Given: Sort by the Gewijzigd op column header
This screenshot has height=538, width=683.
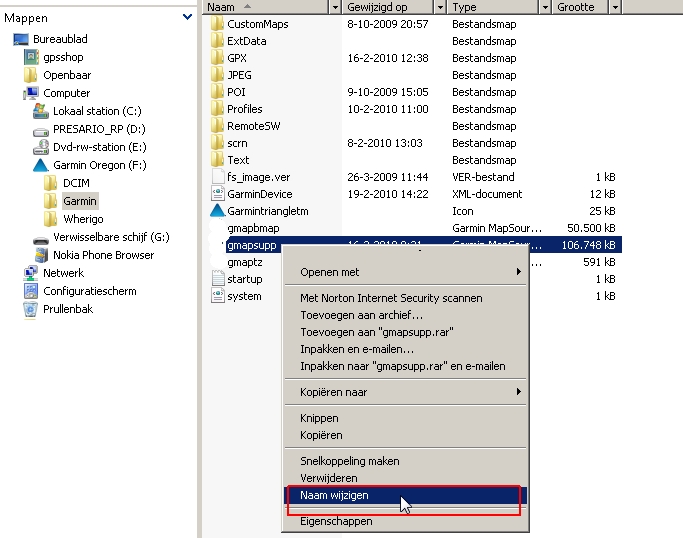Looking at the screenshot, I should tap(389, 7).
